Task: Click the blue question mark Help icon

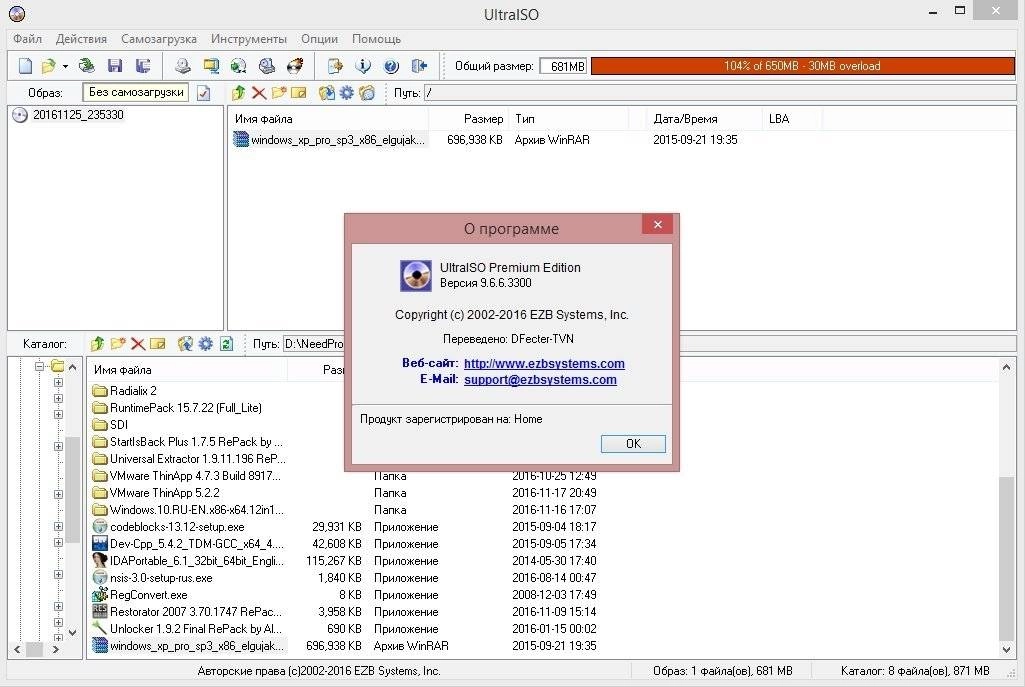Action: (391, 66)
